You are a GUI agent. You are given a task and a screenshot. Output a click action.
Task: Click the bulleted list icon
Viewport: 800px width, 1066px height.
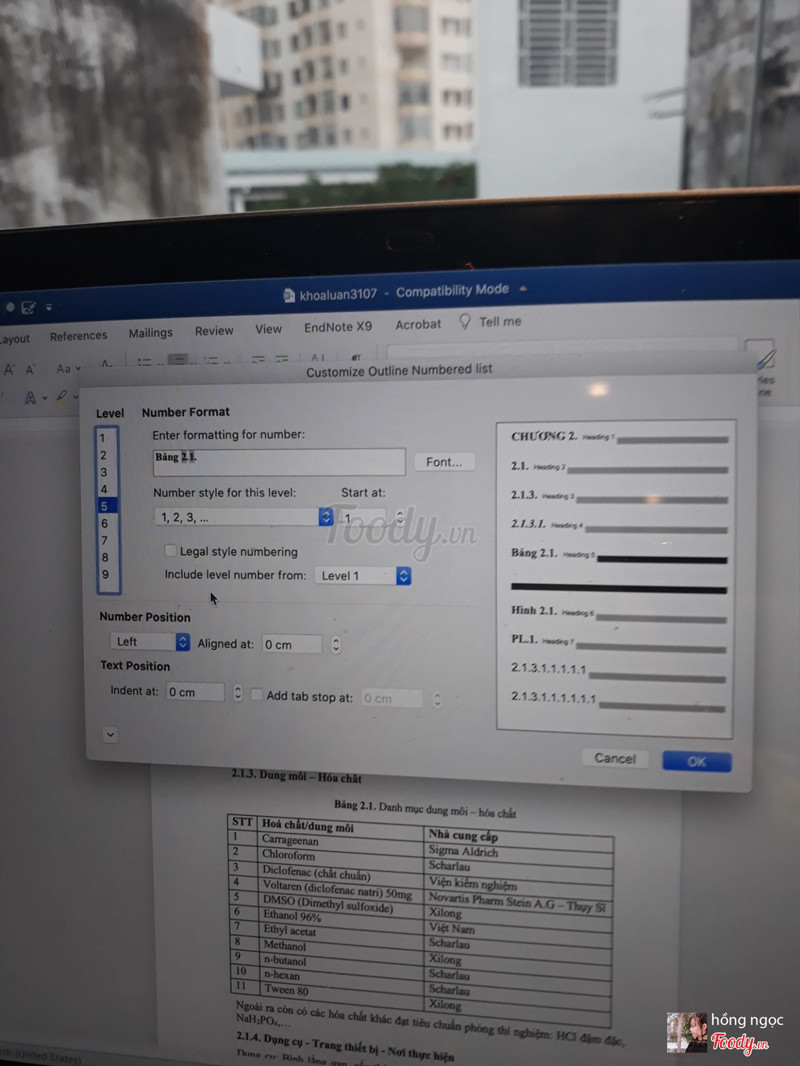(x=145, y=362)
